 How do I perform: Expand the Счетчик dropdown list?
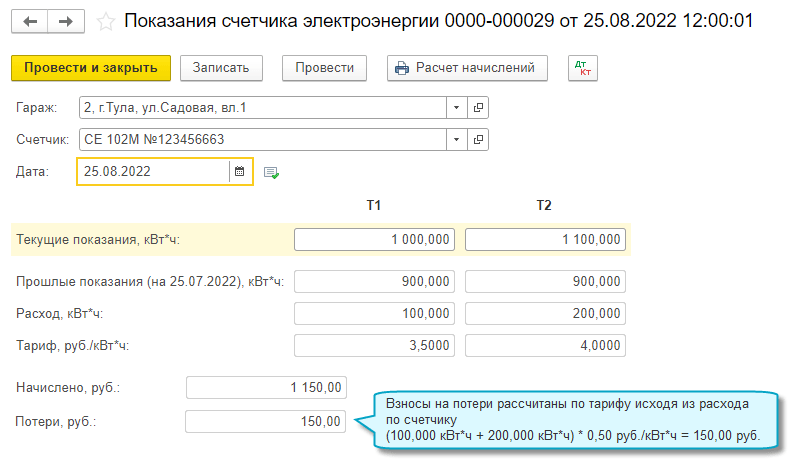point(456,139)
